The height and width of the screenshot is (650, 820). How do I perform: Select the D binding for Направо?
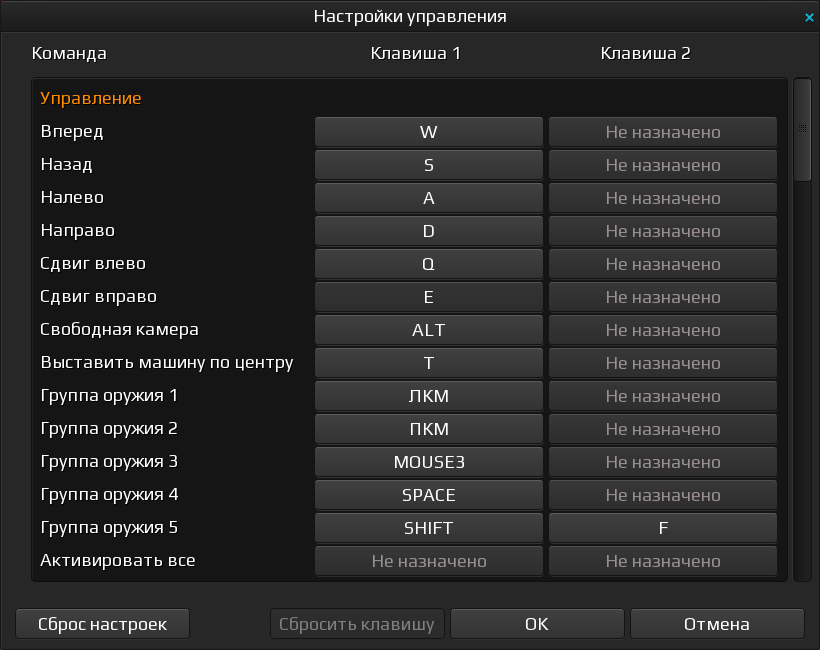428,230
